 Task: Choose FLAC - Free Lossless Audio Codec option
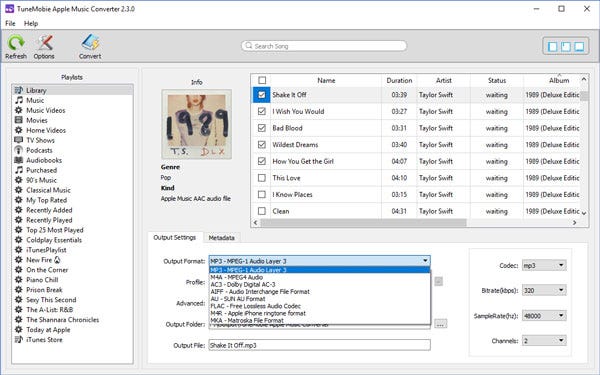point(320,306)
